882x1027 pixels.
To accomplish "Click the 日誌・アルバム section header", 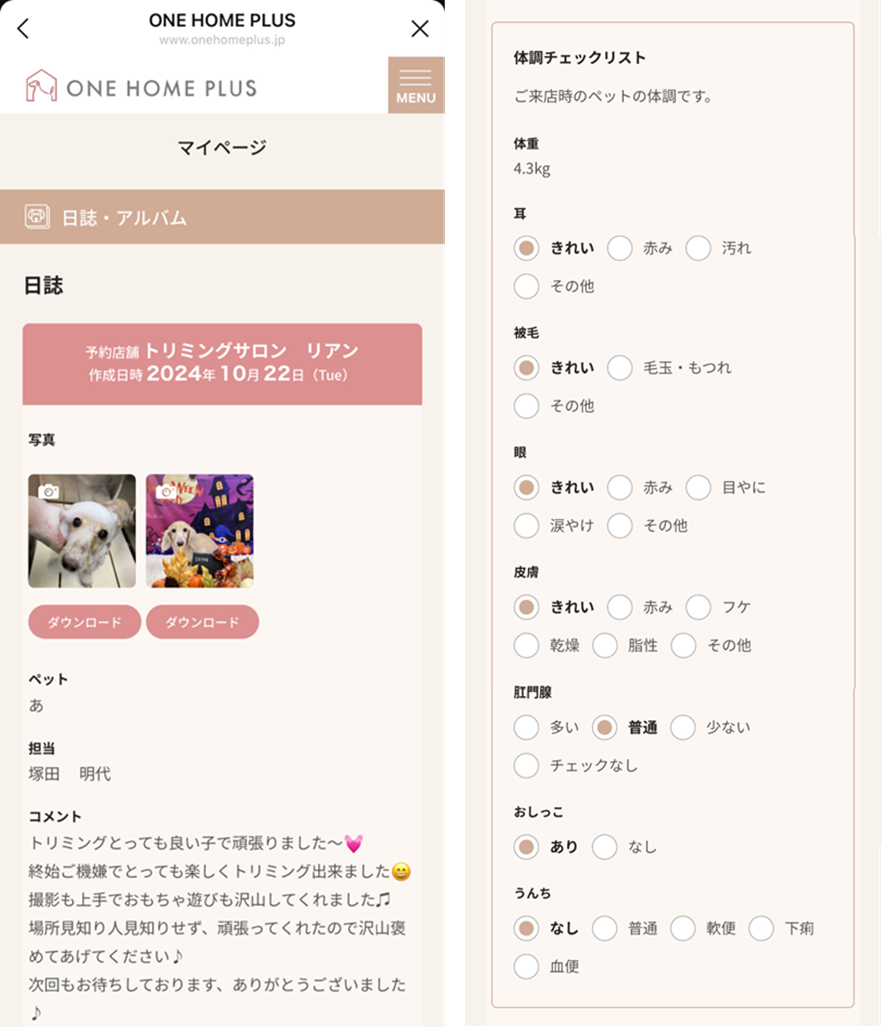I will (x=222, y=217).
